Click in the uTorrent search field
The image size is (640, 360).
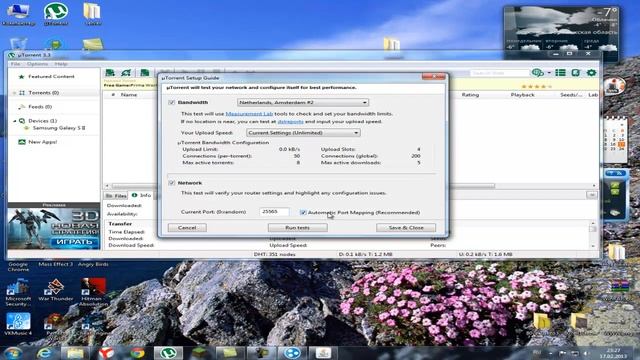[x=500, y=73]
